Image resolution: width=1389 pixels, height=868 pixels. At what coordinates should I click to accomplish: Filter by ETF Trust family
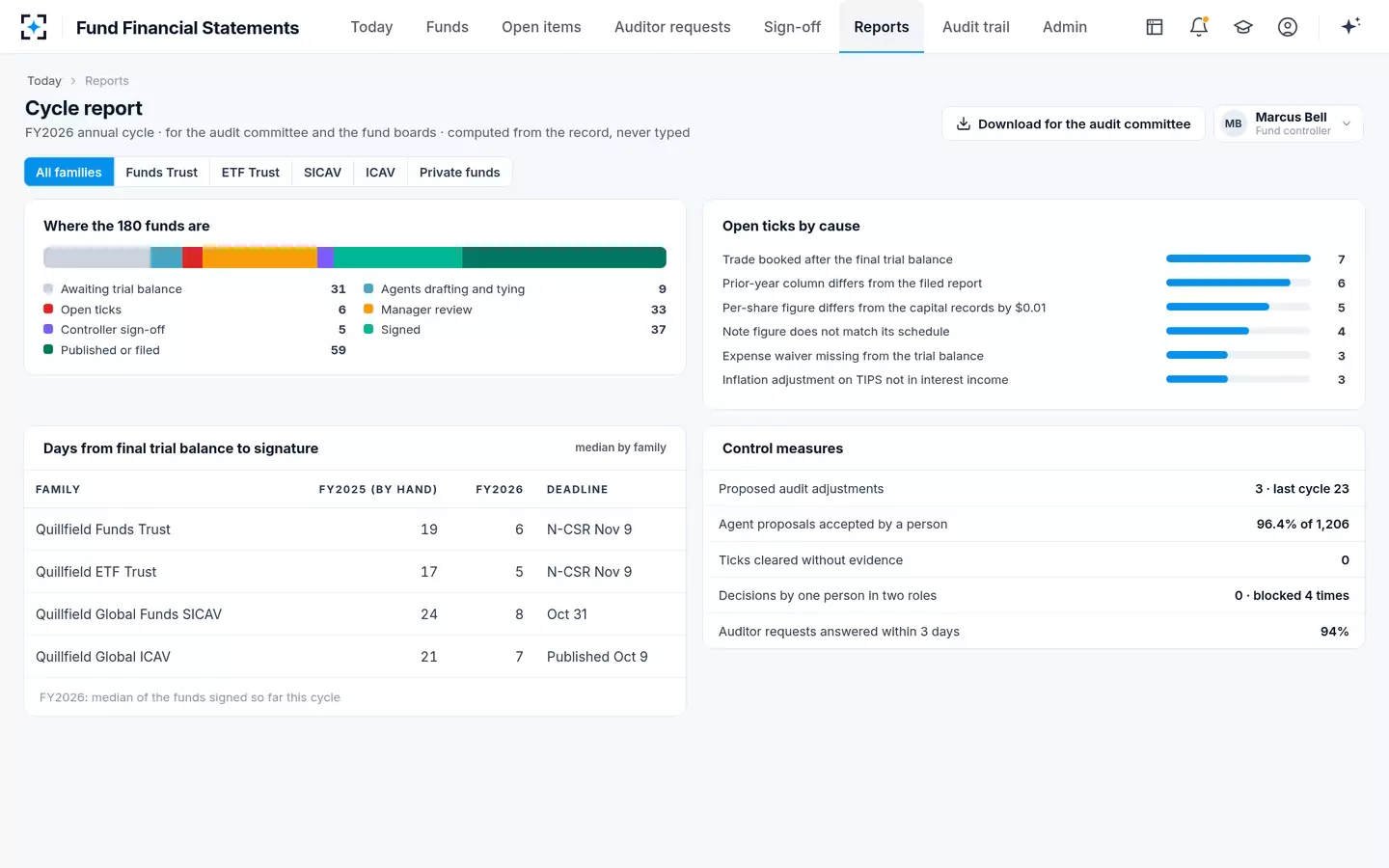tap(251, 172)
